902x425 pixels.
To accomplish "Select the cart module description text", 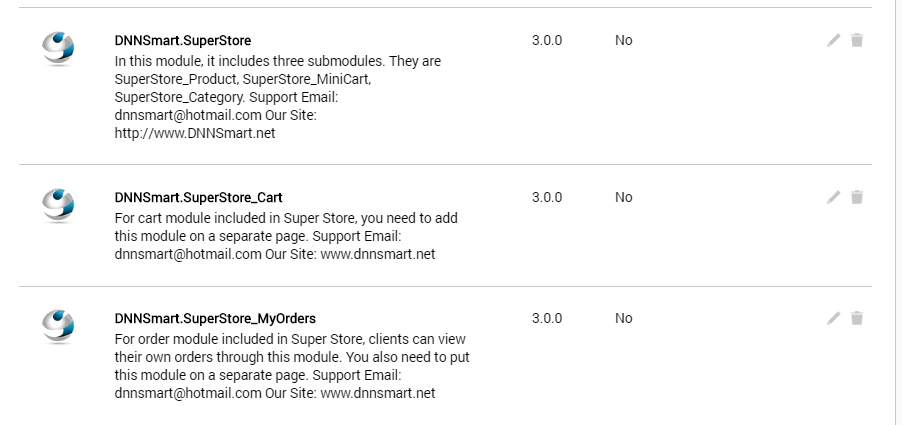I will [x=286, y=236].
